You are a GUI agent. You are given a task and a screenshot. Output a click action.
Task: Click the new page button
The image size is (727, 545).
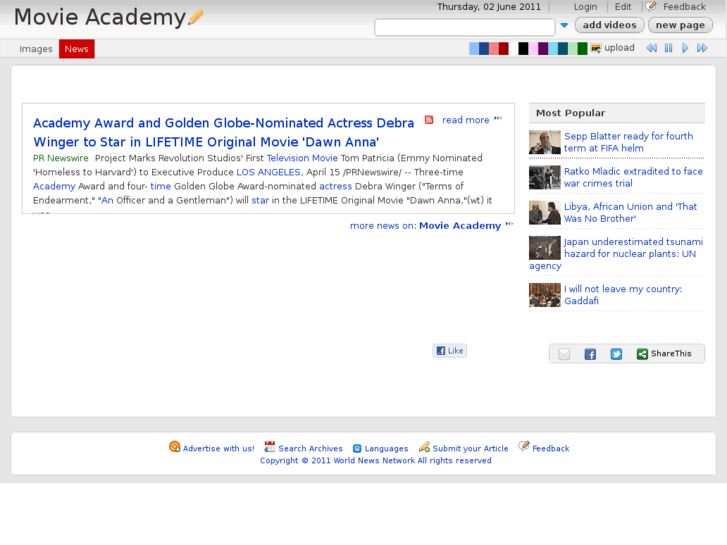(x=680, y=25)
